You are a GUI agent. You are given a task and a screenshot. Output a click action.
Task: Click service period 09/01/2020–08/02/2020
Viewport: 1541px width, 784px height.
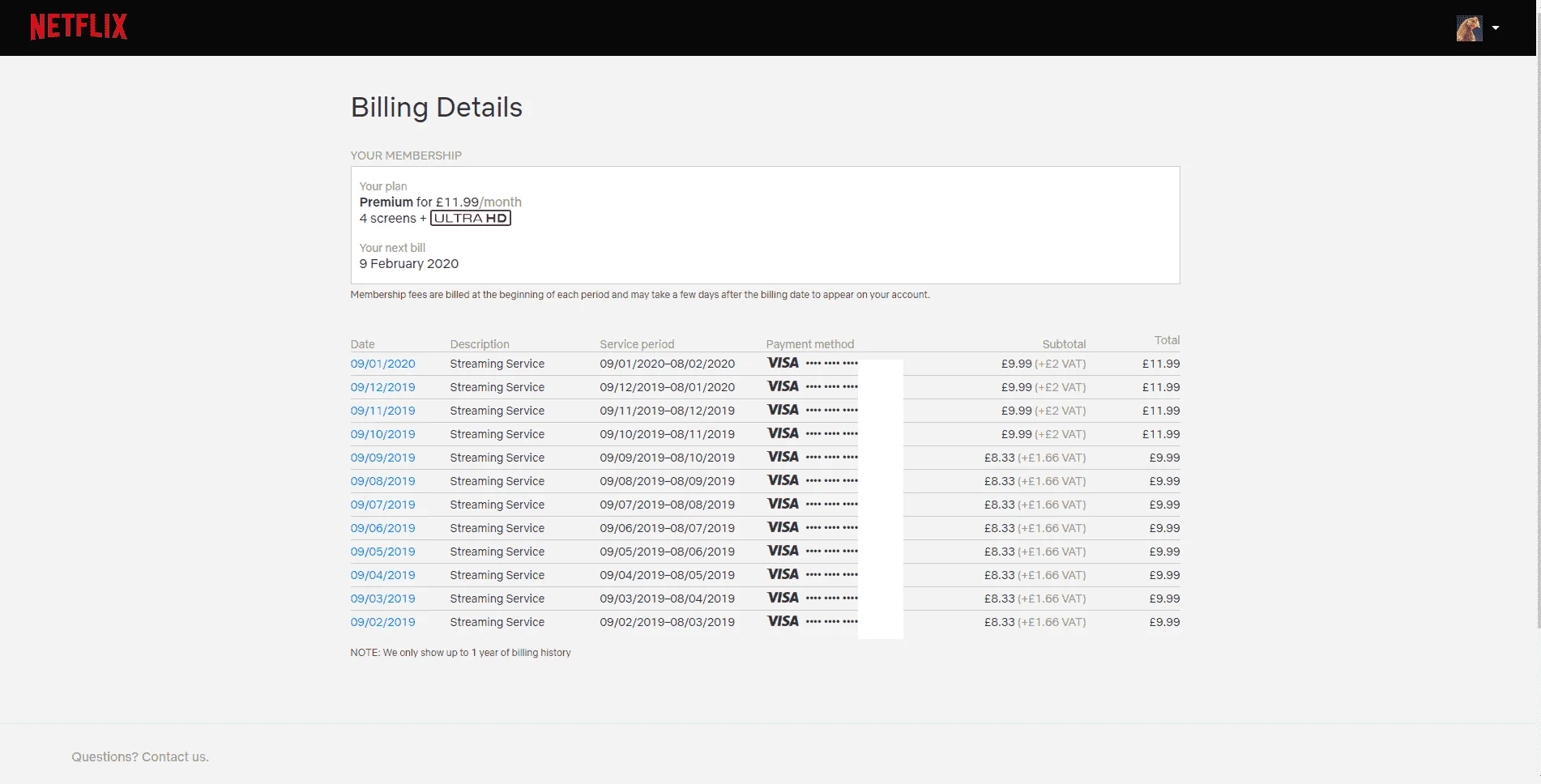[668, 364]
